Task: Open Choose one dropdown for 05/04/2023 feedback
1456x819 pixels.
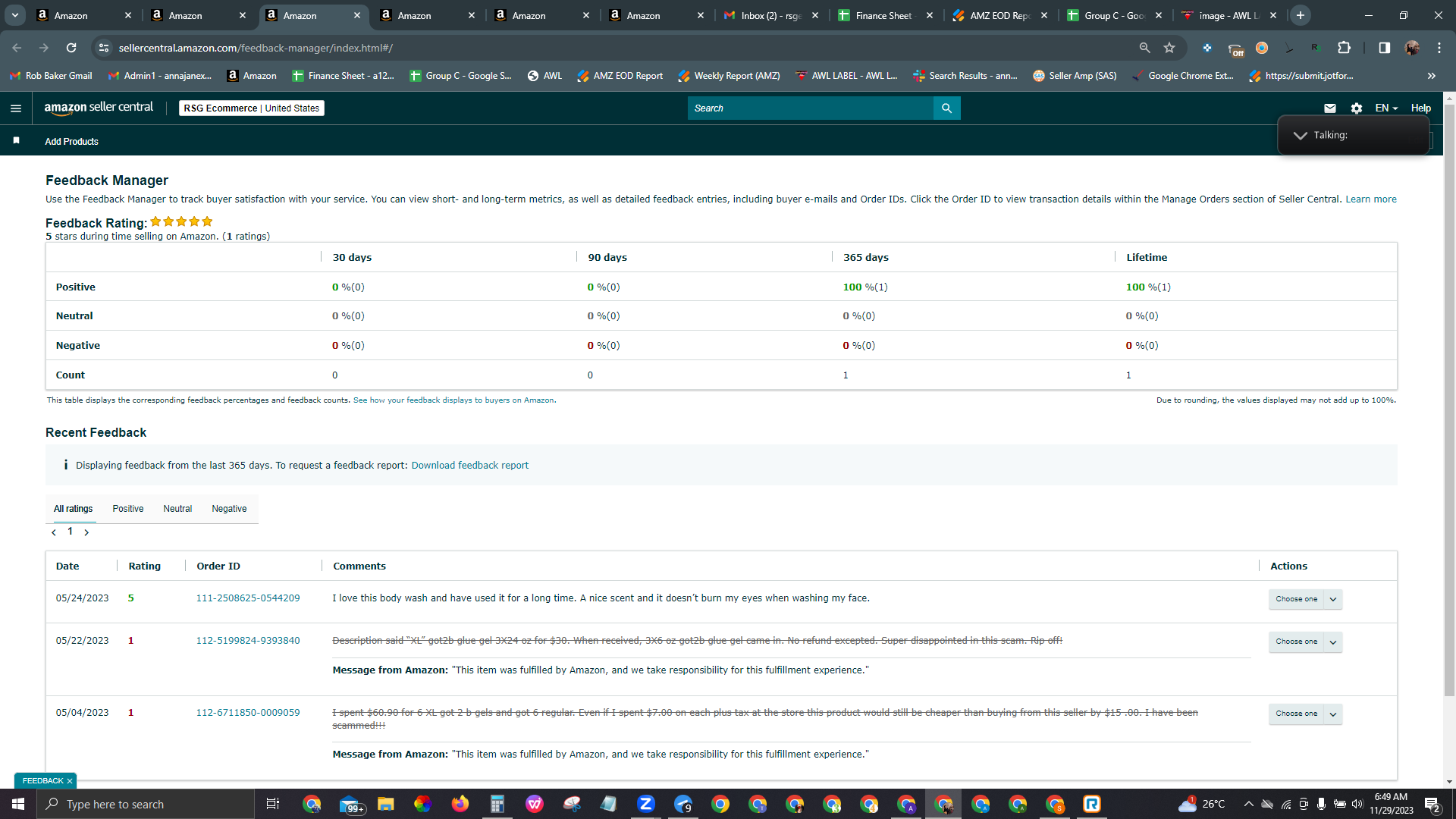Action: pos(1305,714)
